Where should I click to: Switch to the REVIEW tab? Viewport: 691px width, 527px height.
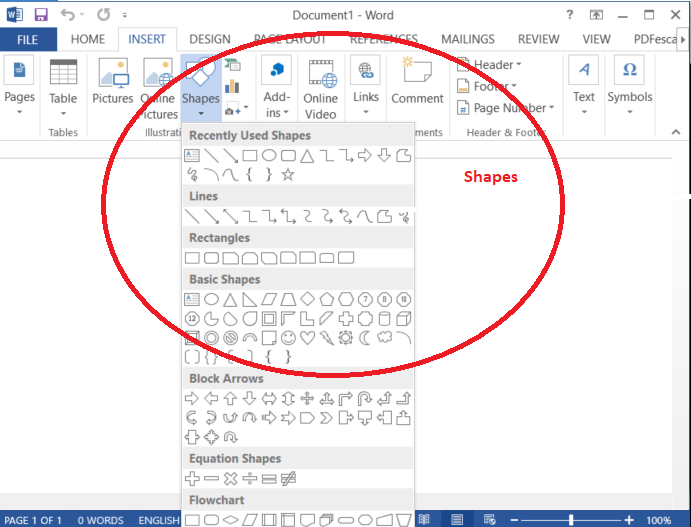coord(538,40)
